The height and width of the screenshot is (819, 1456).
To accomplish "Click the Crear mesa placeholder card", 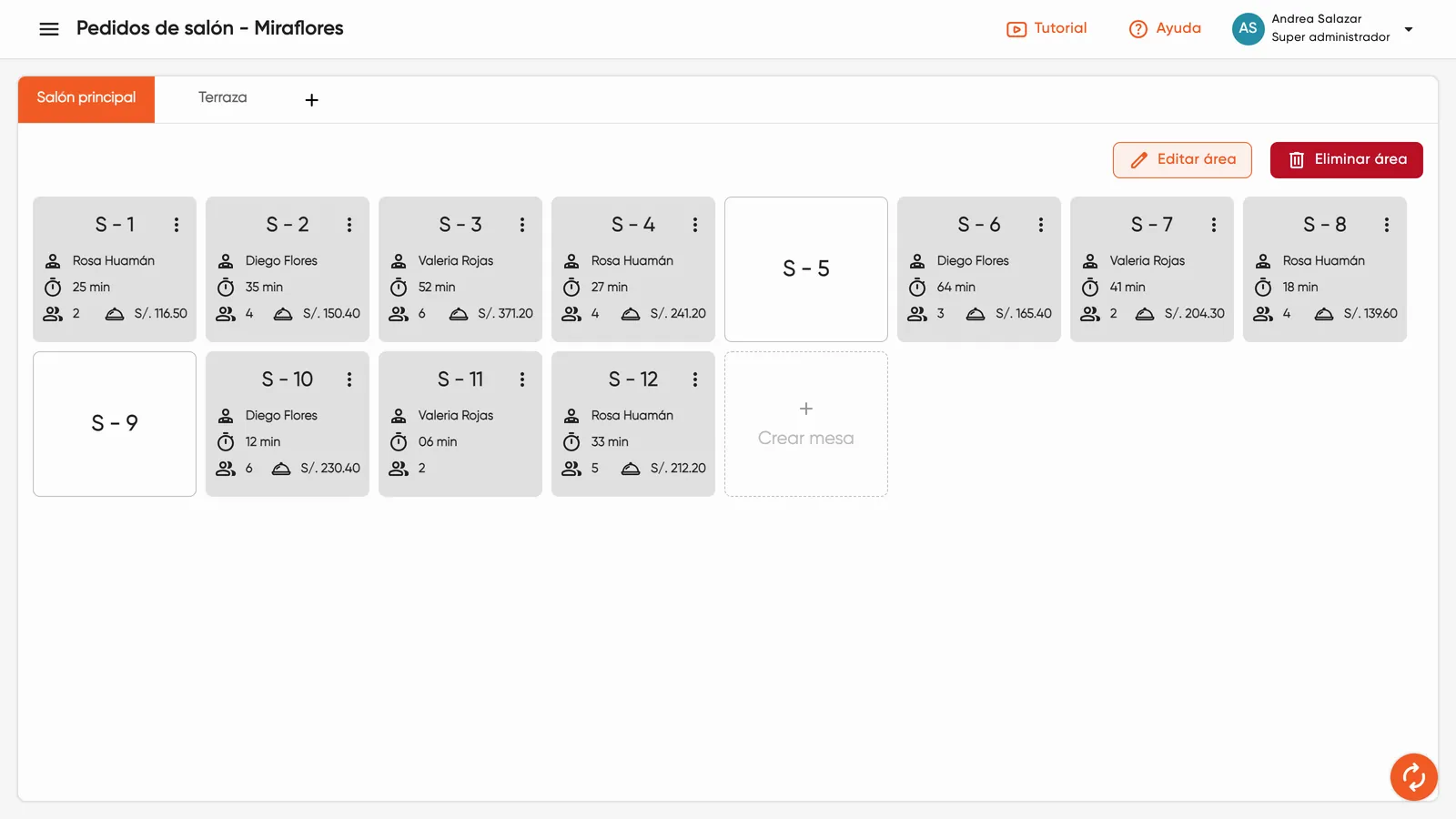I will point(806,424).
